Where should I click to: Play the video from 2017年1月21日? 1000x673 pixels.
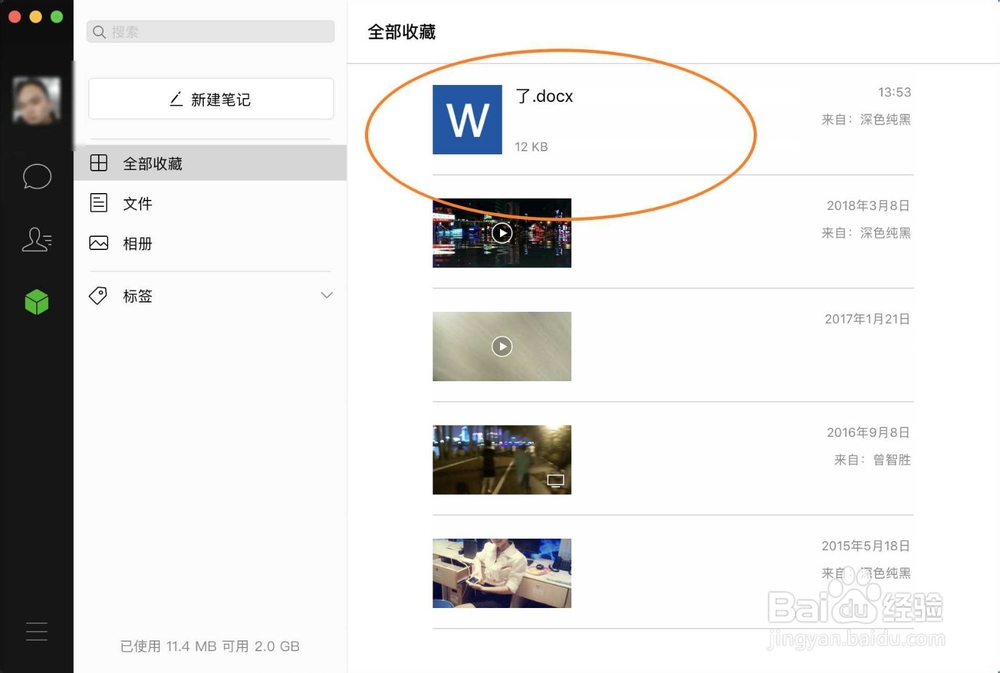(501, 346)
